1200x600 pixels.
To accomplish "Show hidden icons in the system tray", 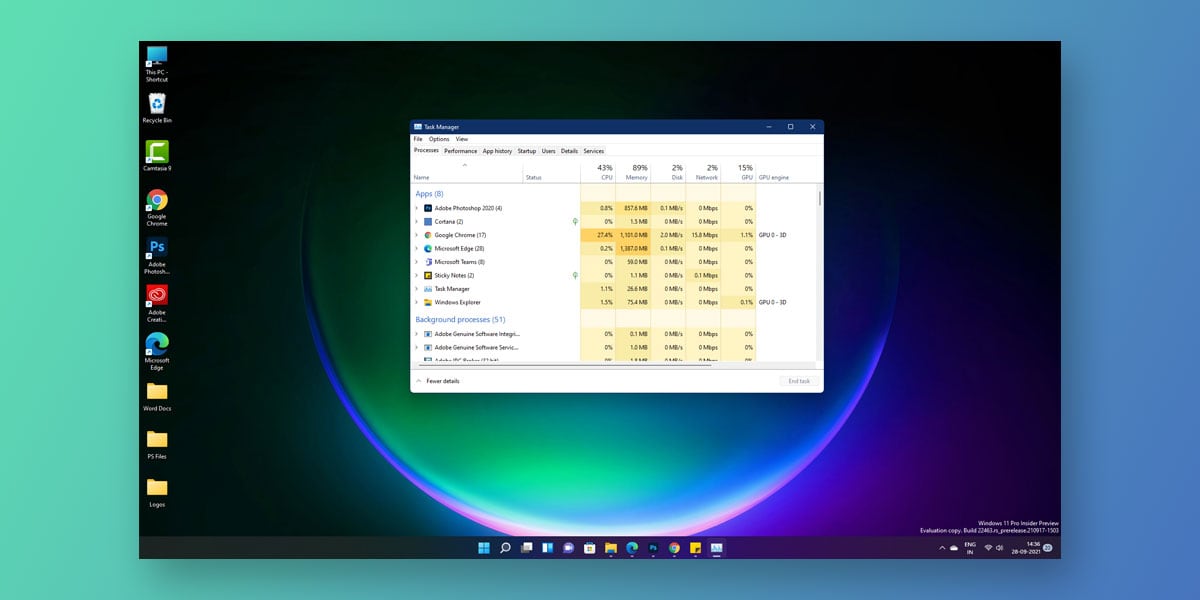I will pyautogui.click(x=944, y=548).
